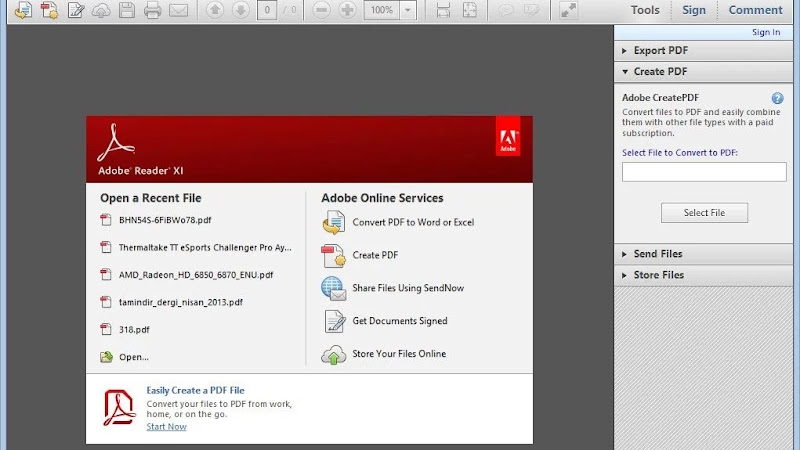Expand the Store Files section
The image size is (800, 450).
click(x=703, y=274)
